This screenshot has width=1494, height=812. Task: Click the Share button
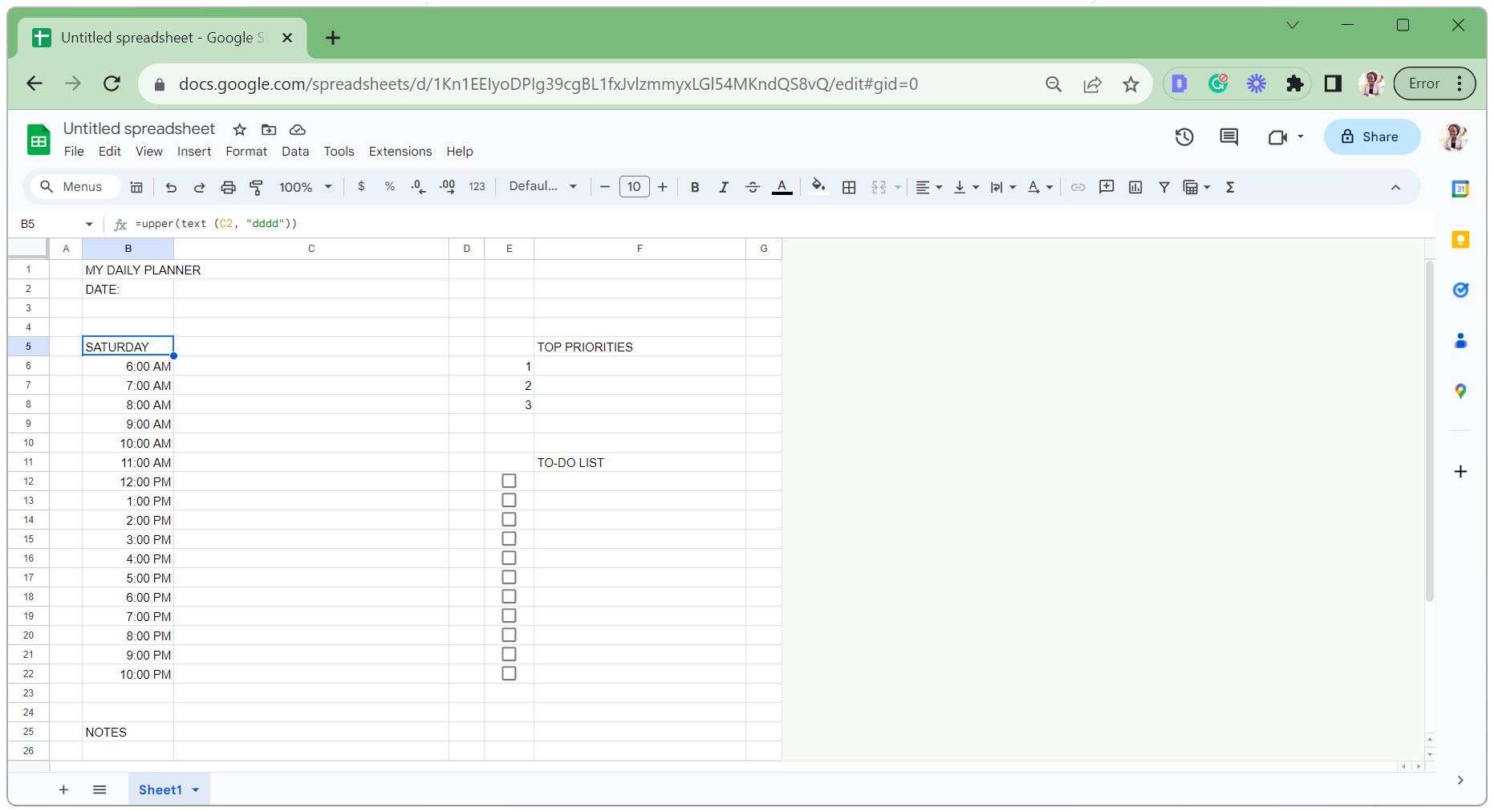(x=1371, y=136)
